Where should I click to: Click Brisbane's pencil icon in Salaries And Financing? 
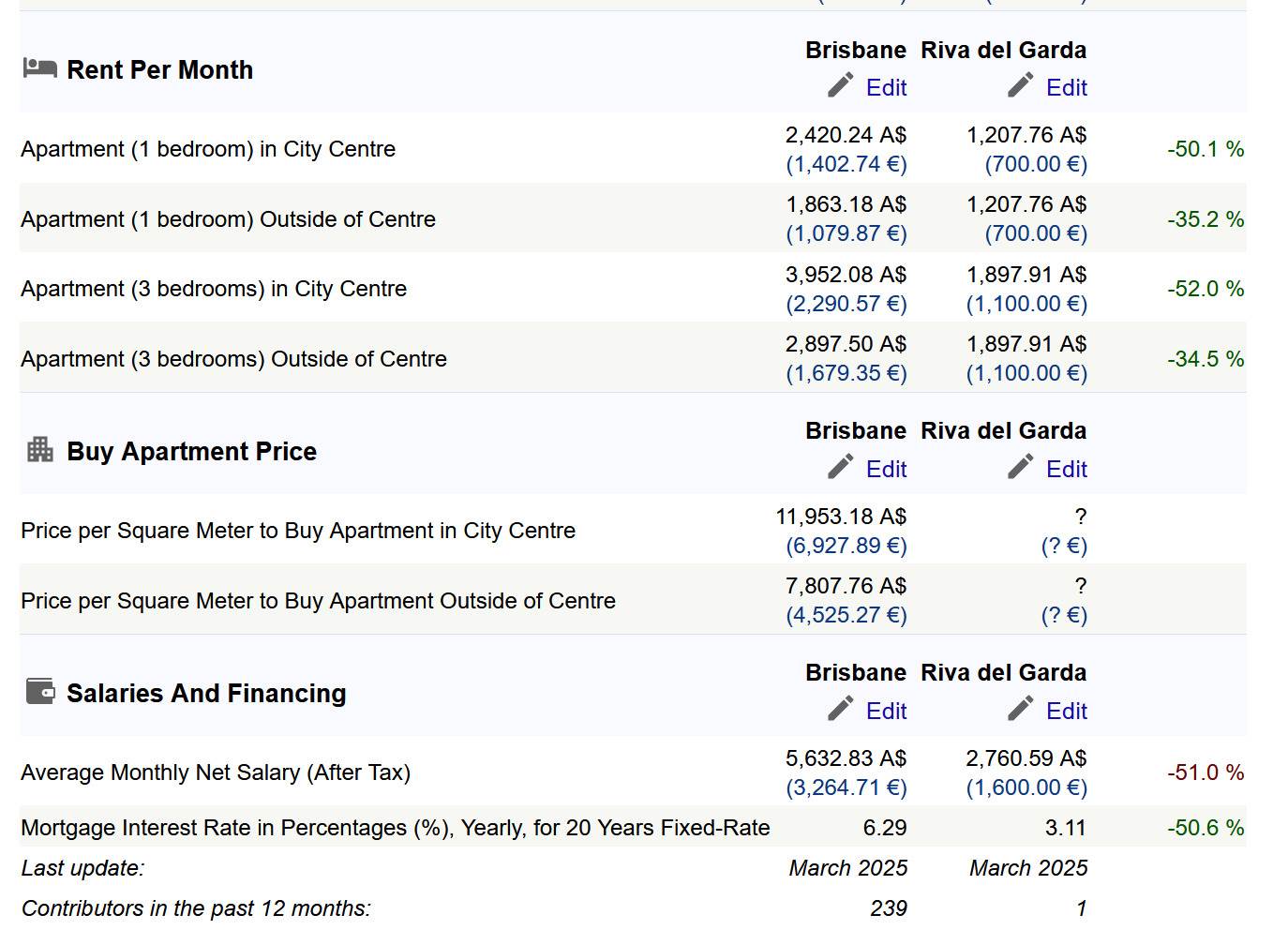click(x=841, y=709)
